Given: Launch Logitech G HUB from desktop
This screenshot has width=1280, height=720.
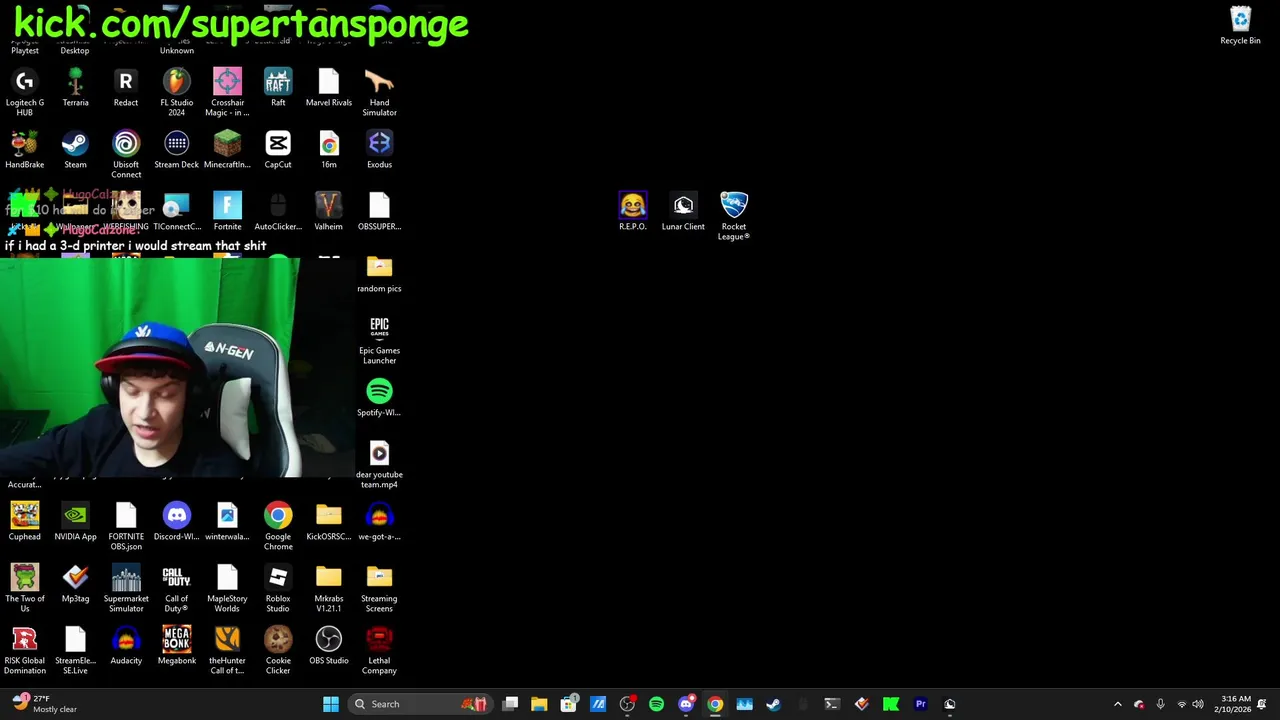Looking at the screenshot, I should coord(25,93).
